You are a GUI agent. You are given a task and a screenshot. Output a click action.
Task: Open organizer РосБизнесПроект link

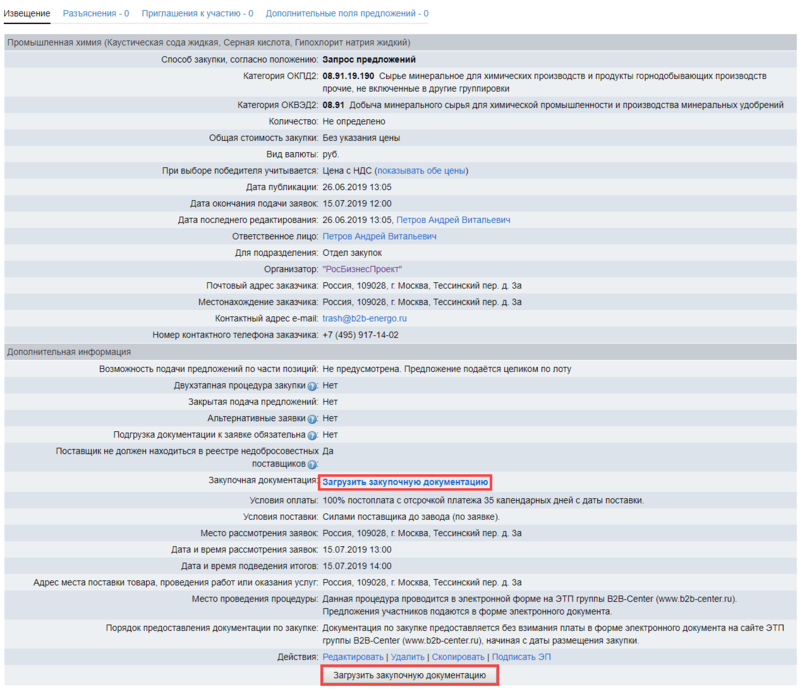pyautogui.click(x=362, y=269)
